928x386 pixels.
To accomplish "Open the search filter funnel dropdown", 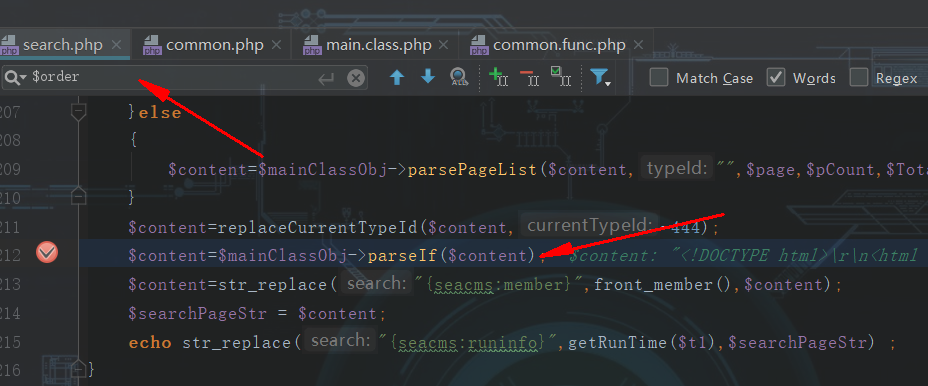I will [600, 77].
